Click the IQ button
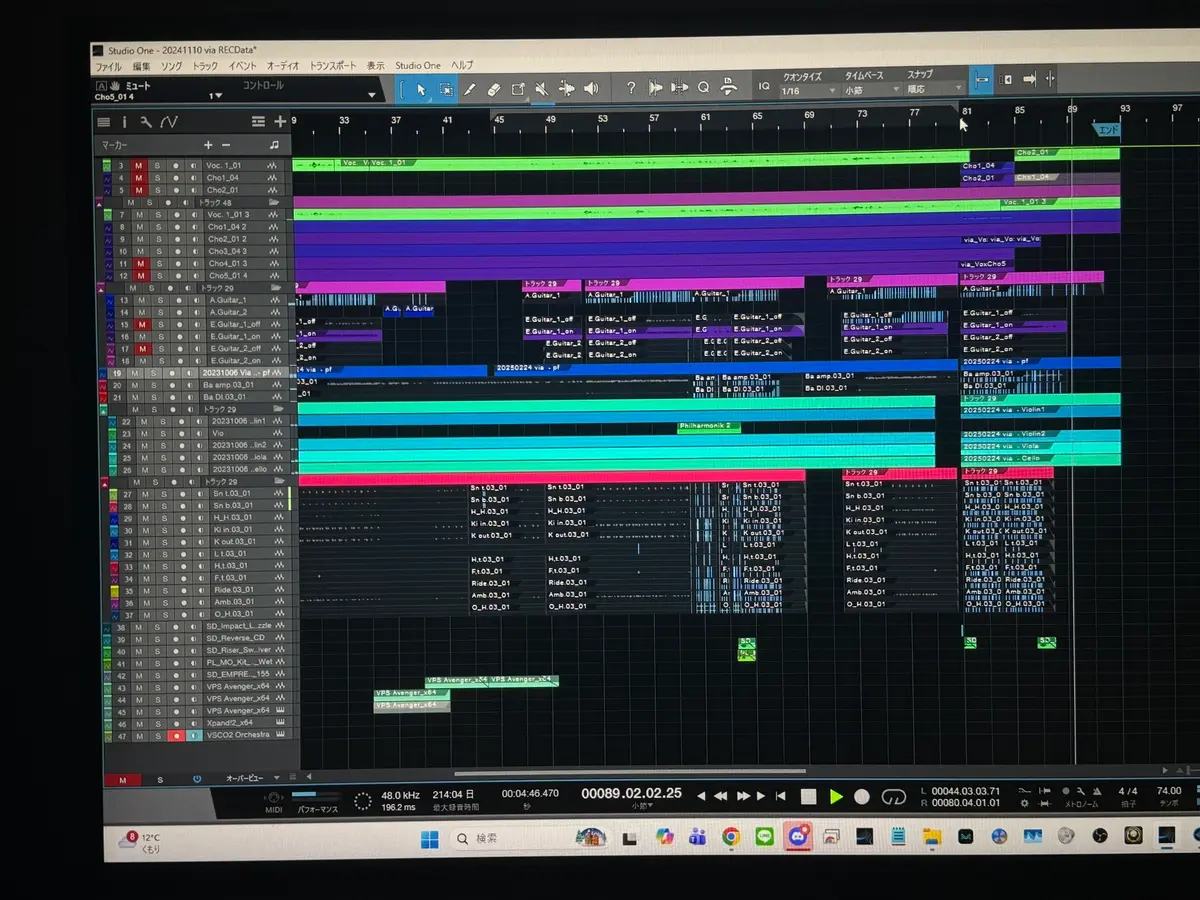Viewport: 1200px width, 900px height. pyautogui.click(x=763, y=88)
